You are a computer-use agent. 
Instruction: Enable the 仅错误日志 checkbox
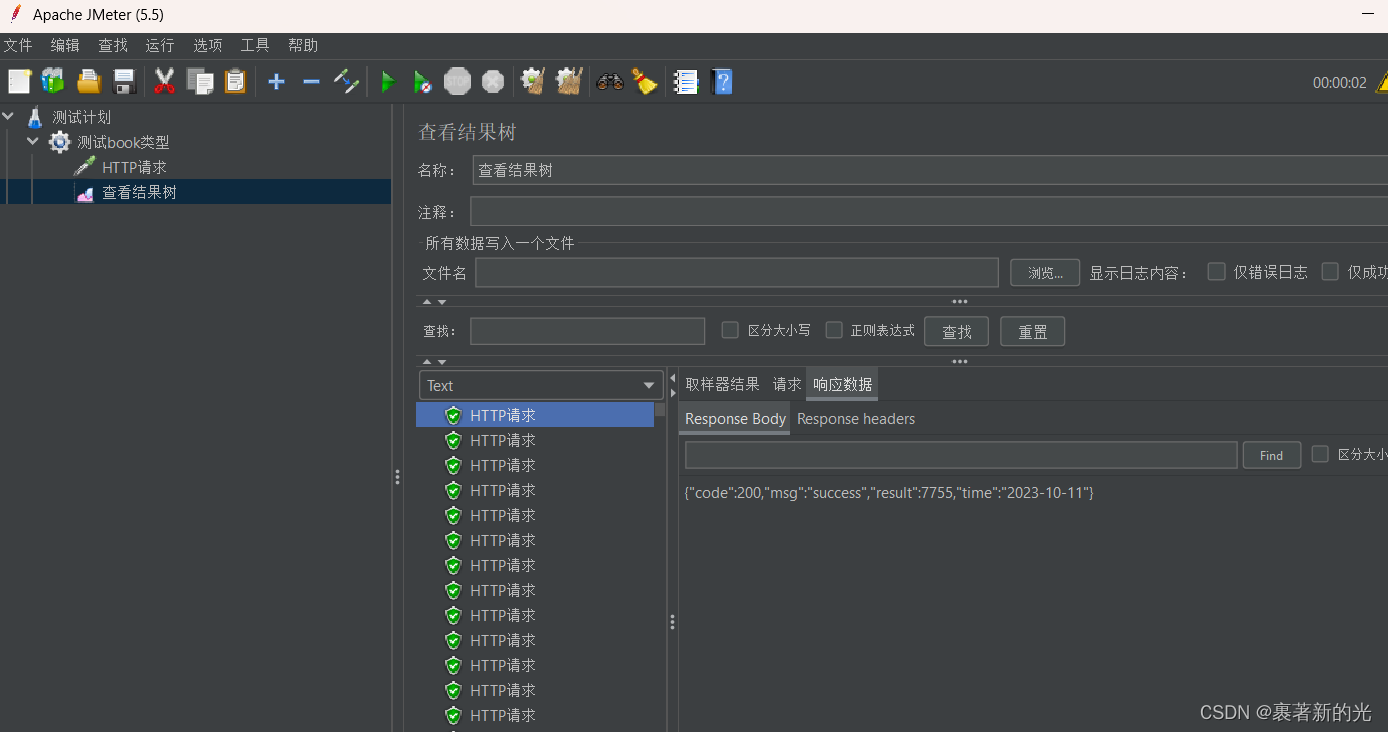pyautogui.click(x=1217, y=272)
